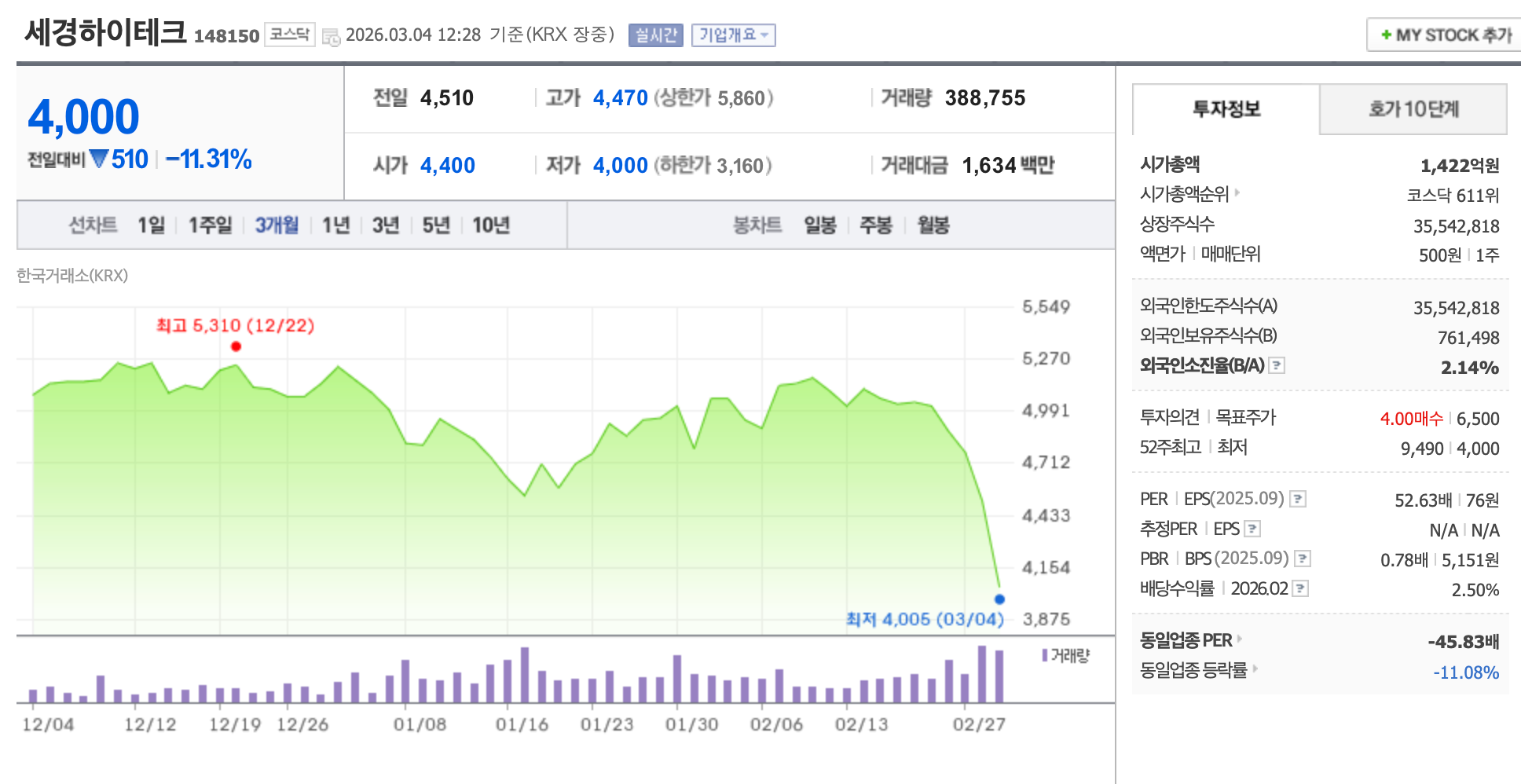Click the stock code 148150

(226, 36)
